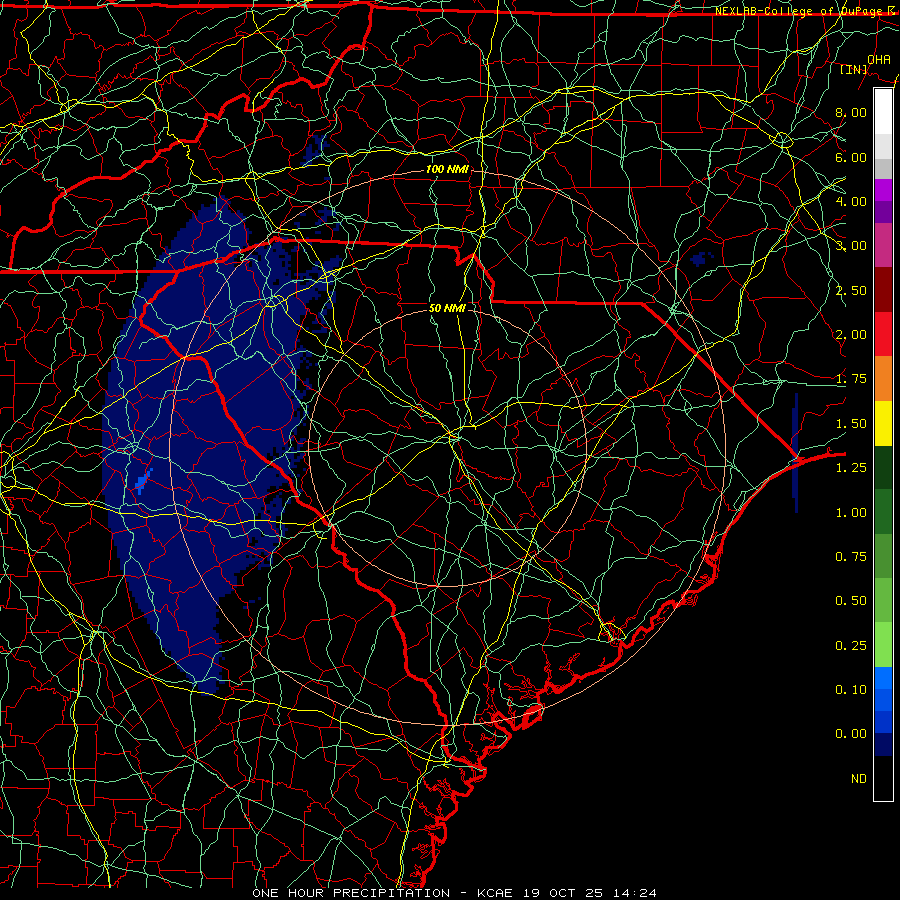Click the 'KCAE' radar site identifier
The width and height of the screenshot is (900, 900).
(x=496, y=893)
